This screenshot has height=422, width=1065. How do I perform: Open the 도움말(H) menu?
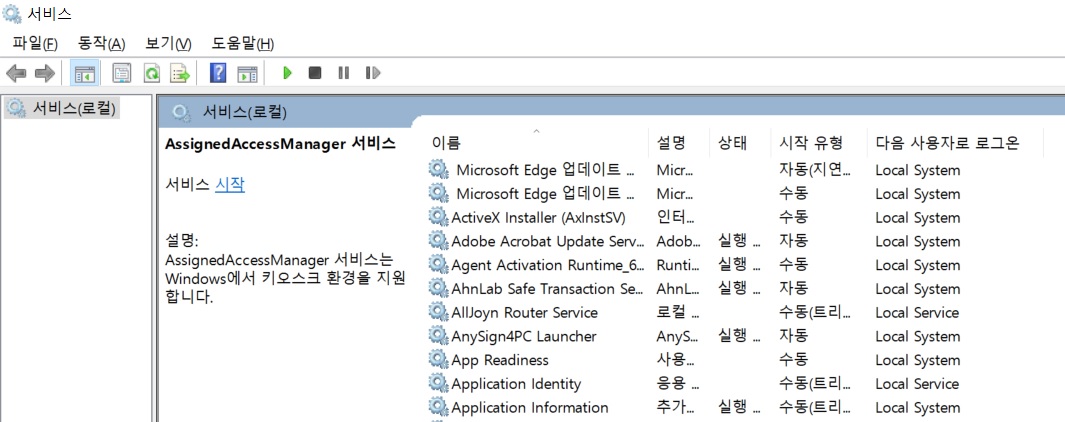click(243, 44)
